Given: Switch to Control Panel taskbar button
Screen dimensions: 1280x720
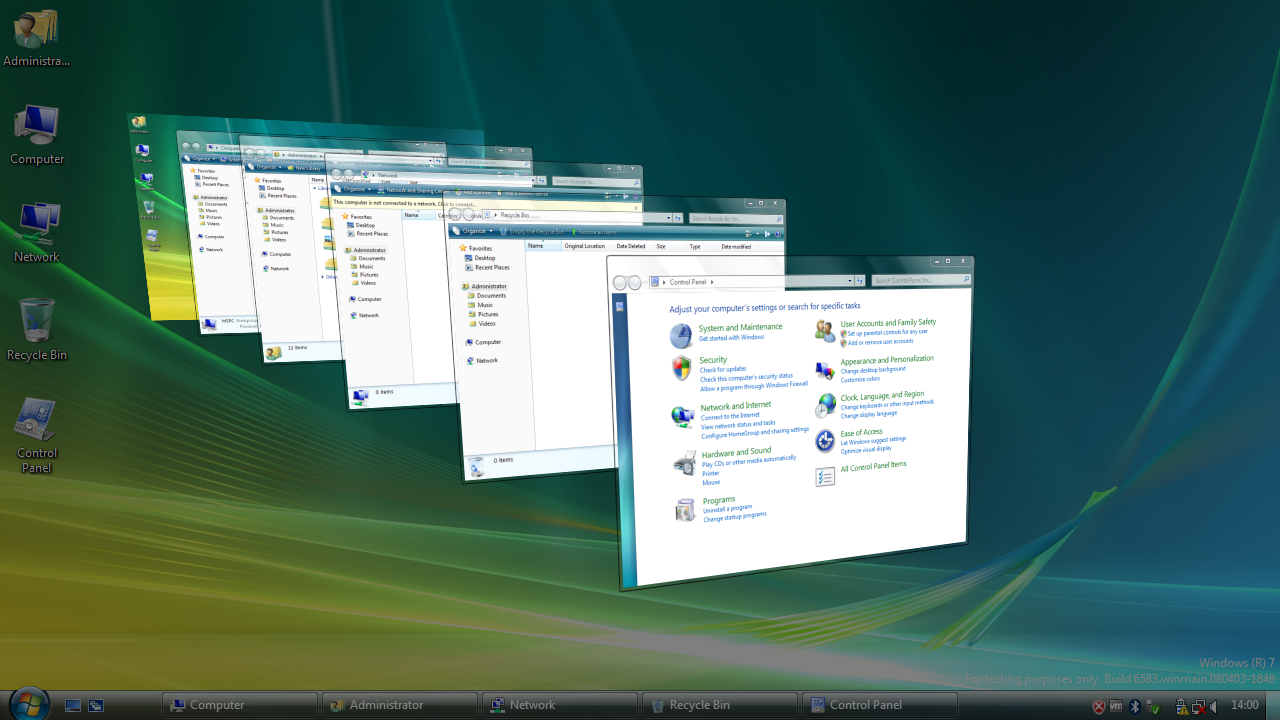Looking at the screenshot, I should coord(880,705).
